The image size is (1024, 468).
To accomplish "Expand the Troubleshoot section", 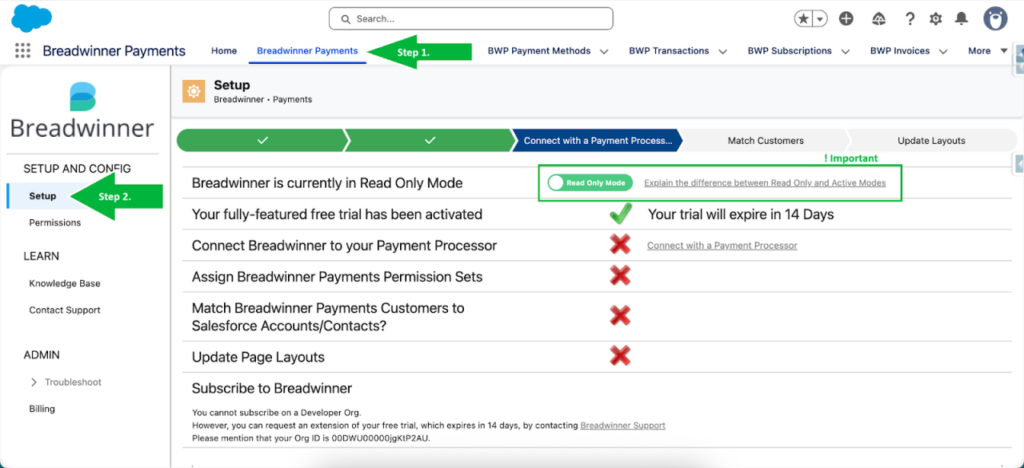I will tap(65, 382).
